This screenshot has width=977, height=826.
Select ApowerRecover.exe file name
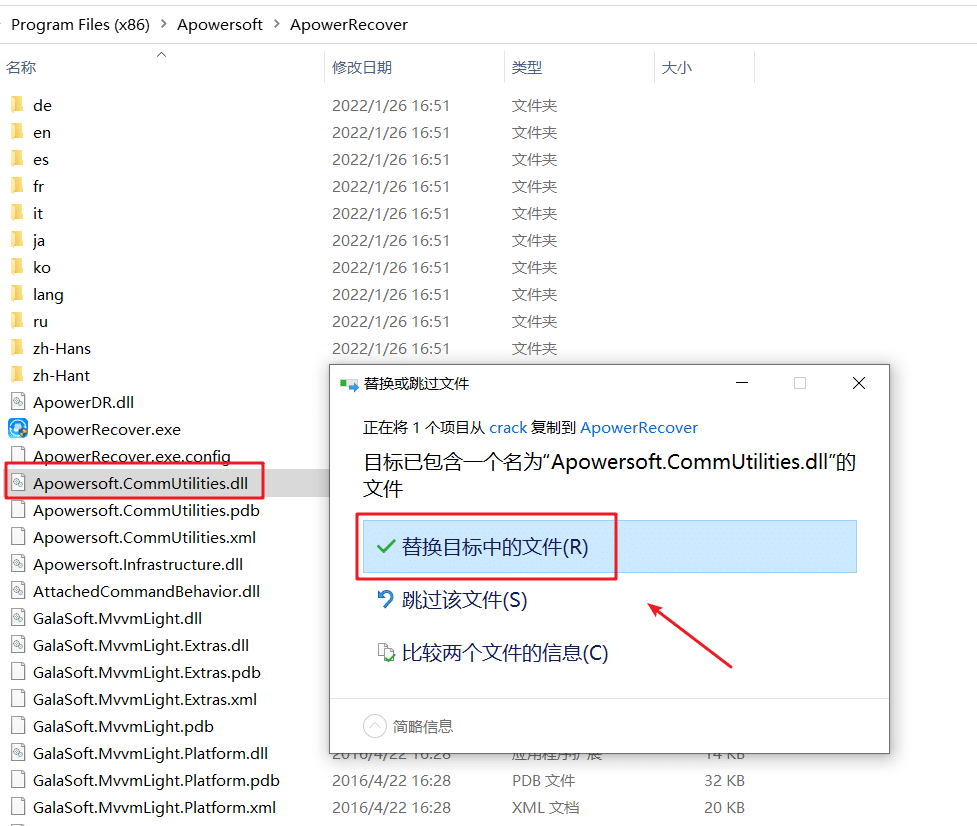click(x=107, y=429)
